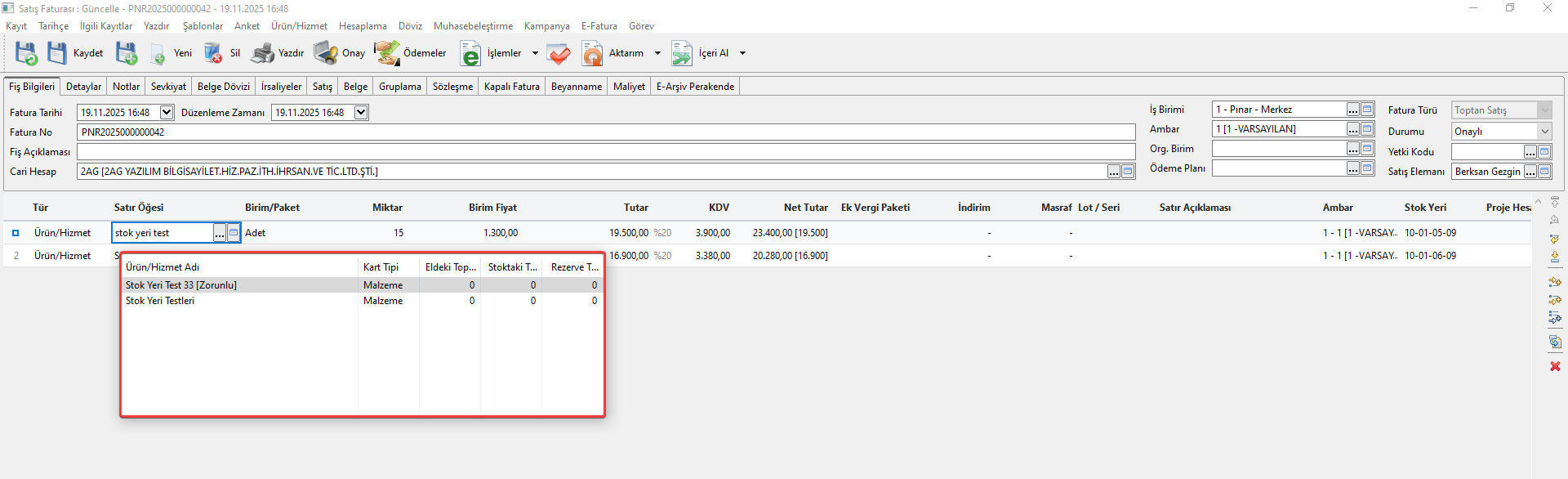Viewport: 1568px width, 479px height.
Task: Click the Sil trash bin icon
Action: click(213, 53)
